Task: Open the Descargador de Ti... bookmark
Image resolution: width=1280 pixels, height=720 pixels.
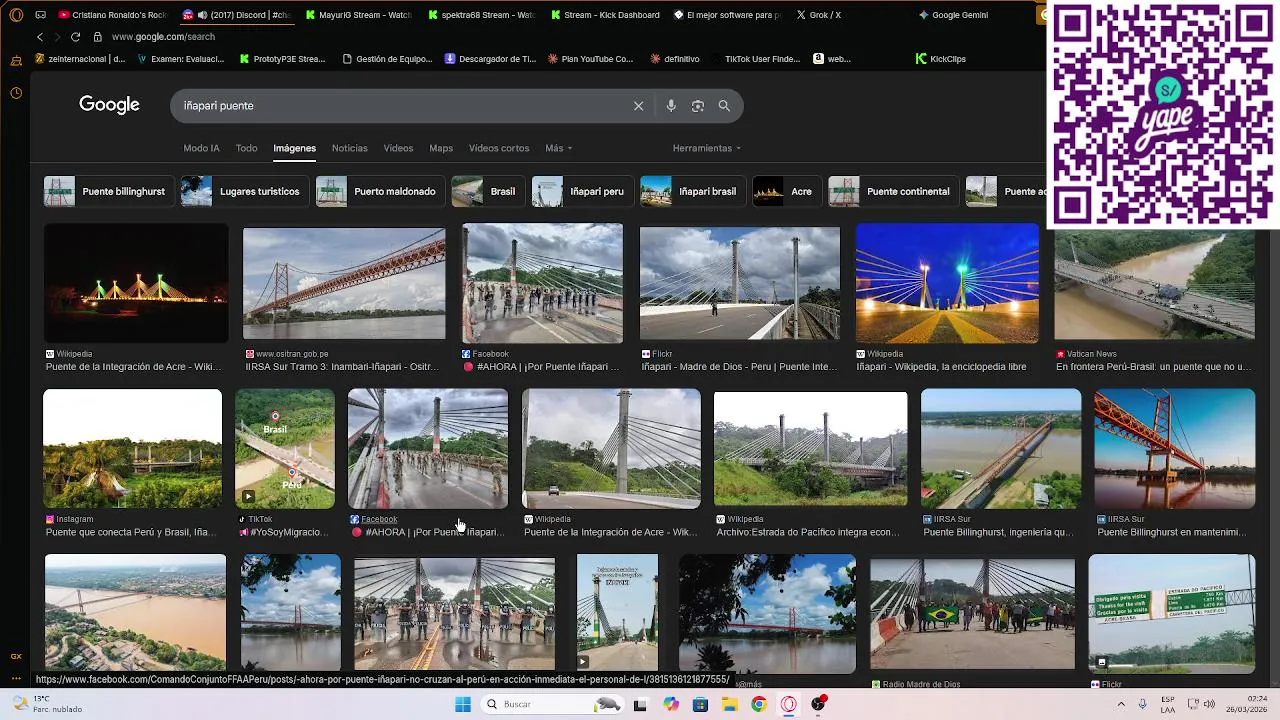Action: [490, 59]
